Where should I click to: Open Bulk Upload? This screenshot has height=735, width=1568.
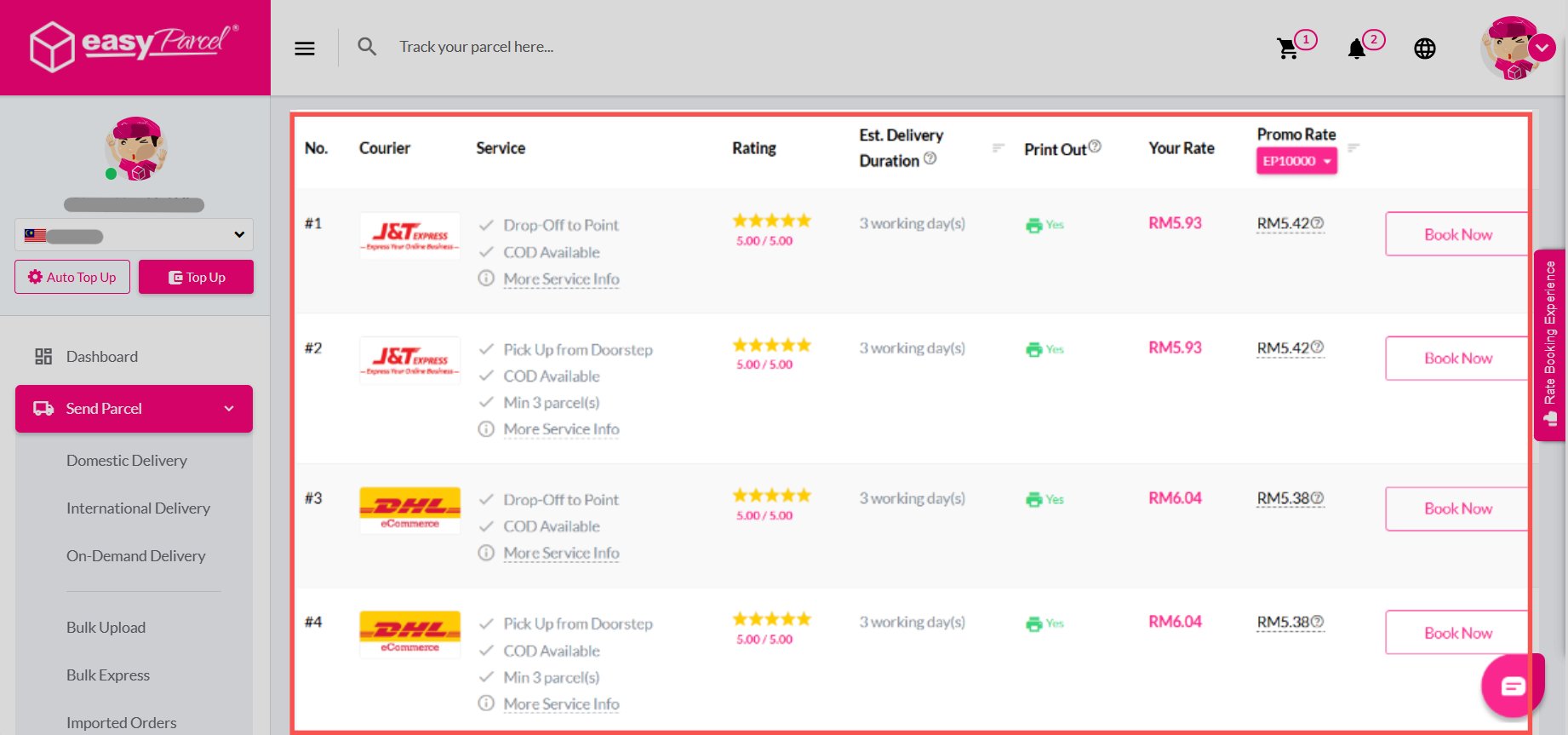106,628
